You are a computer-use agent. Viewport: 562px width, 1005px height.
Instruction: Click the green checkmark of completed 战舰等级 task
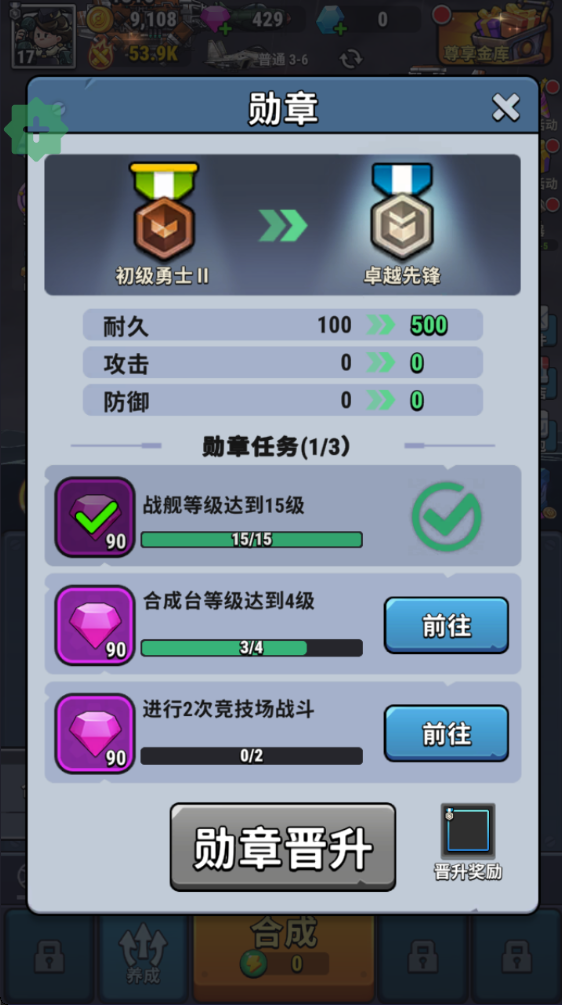tap(447, 517)
